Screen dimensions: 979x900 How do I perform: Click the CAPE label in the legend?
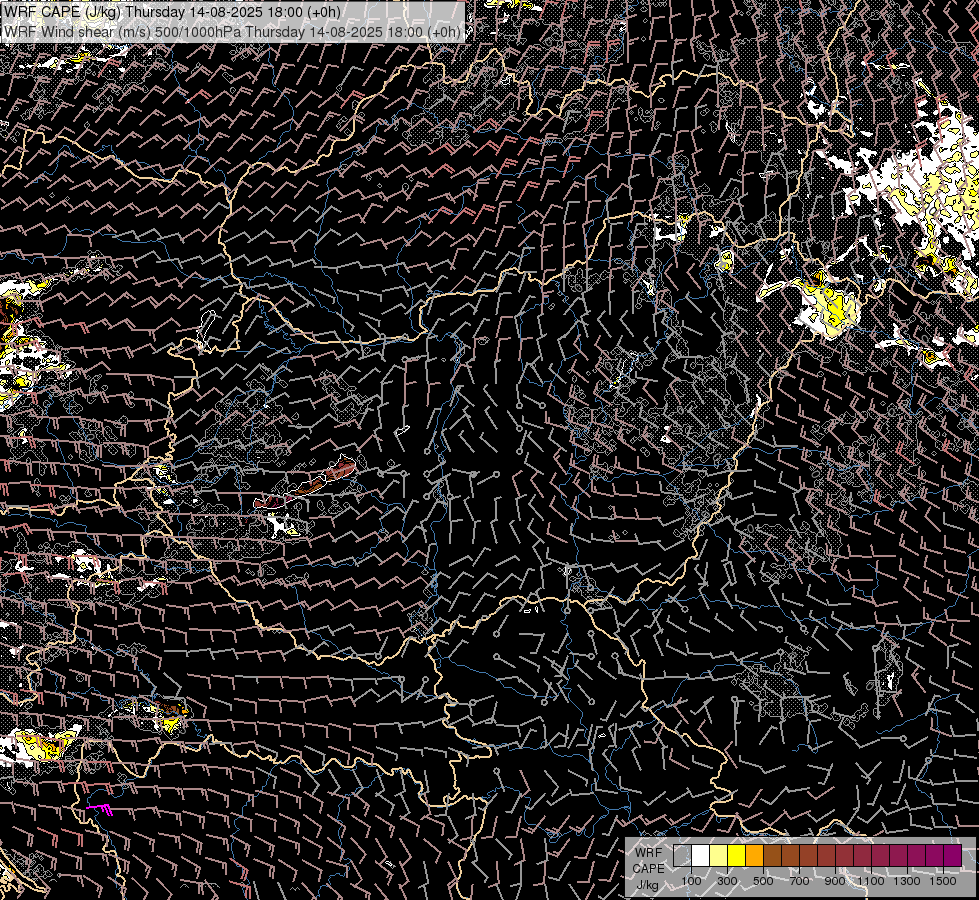(x=649, y=869)
